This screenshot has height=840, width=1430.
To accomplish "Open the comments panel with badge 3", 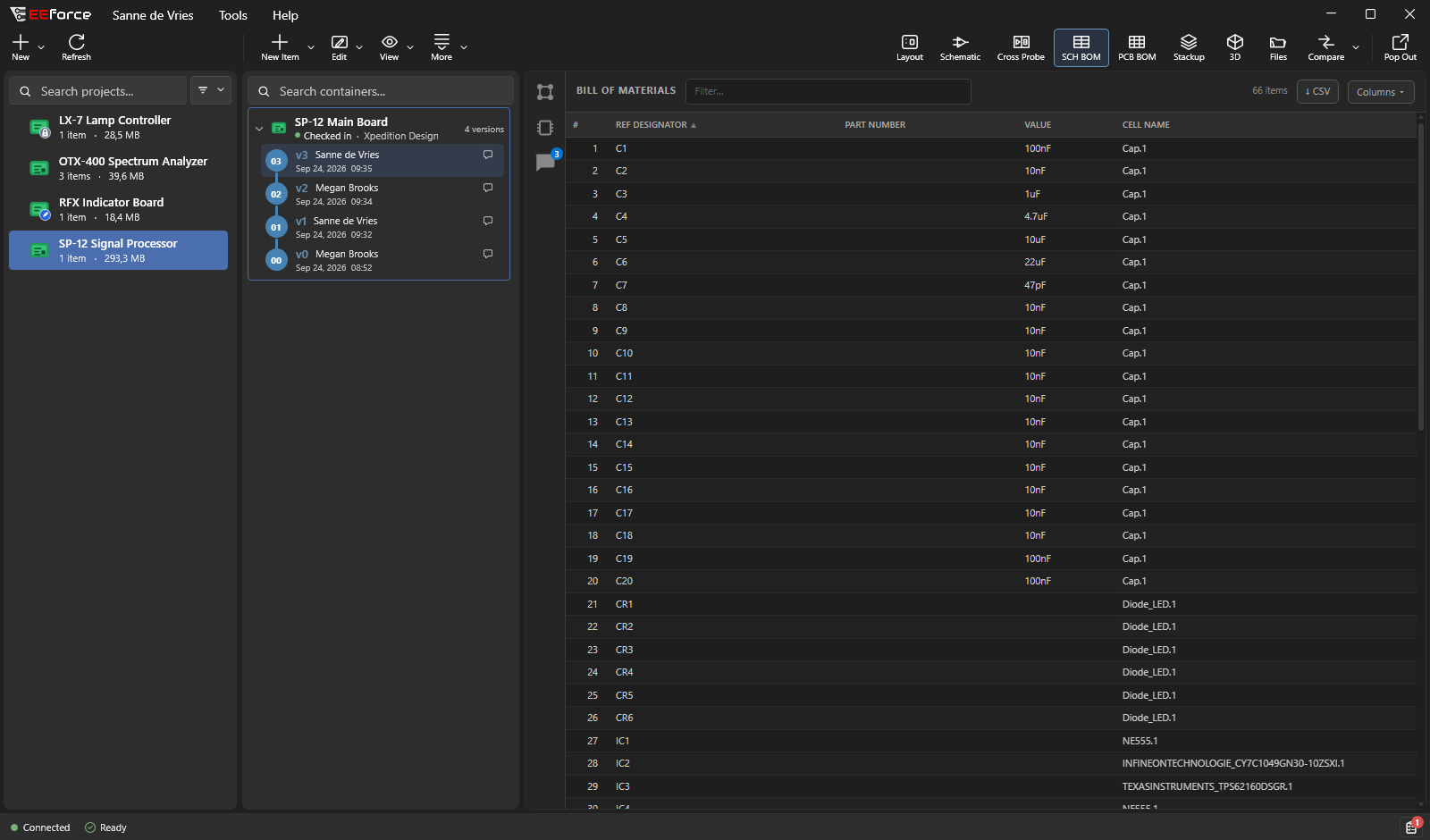I will pyautogui.click(x=545, y=162).
